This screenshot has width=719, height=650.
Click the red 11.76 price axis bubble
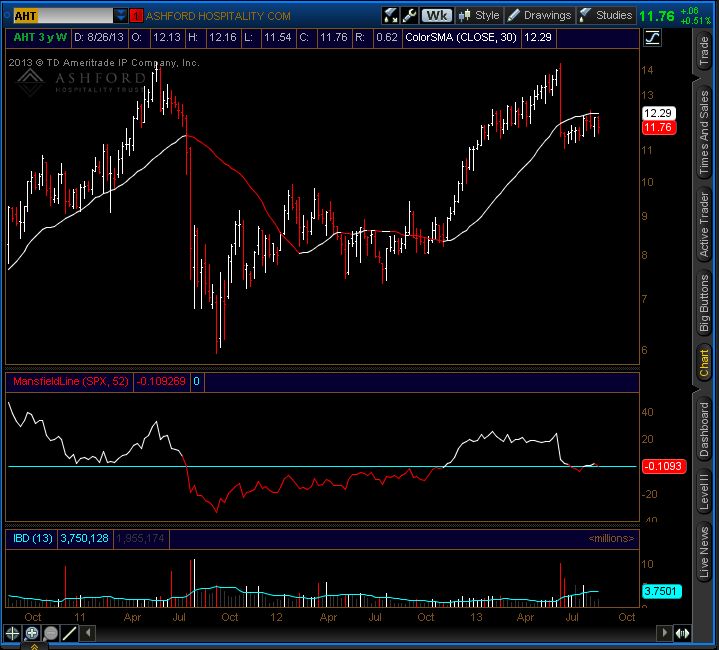pos(658,127)
